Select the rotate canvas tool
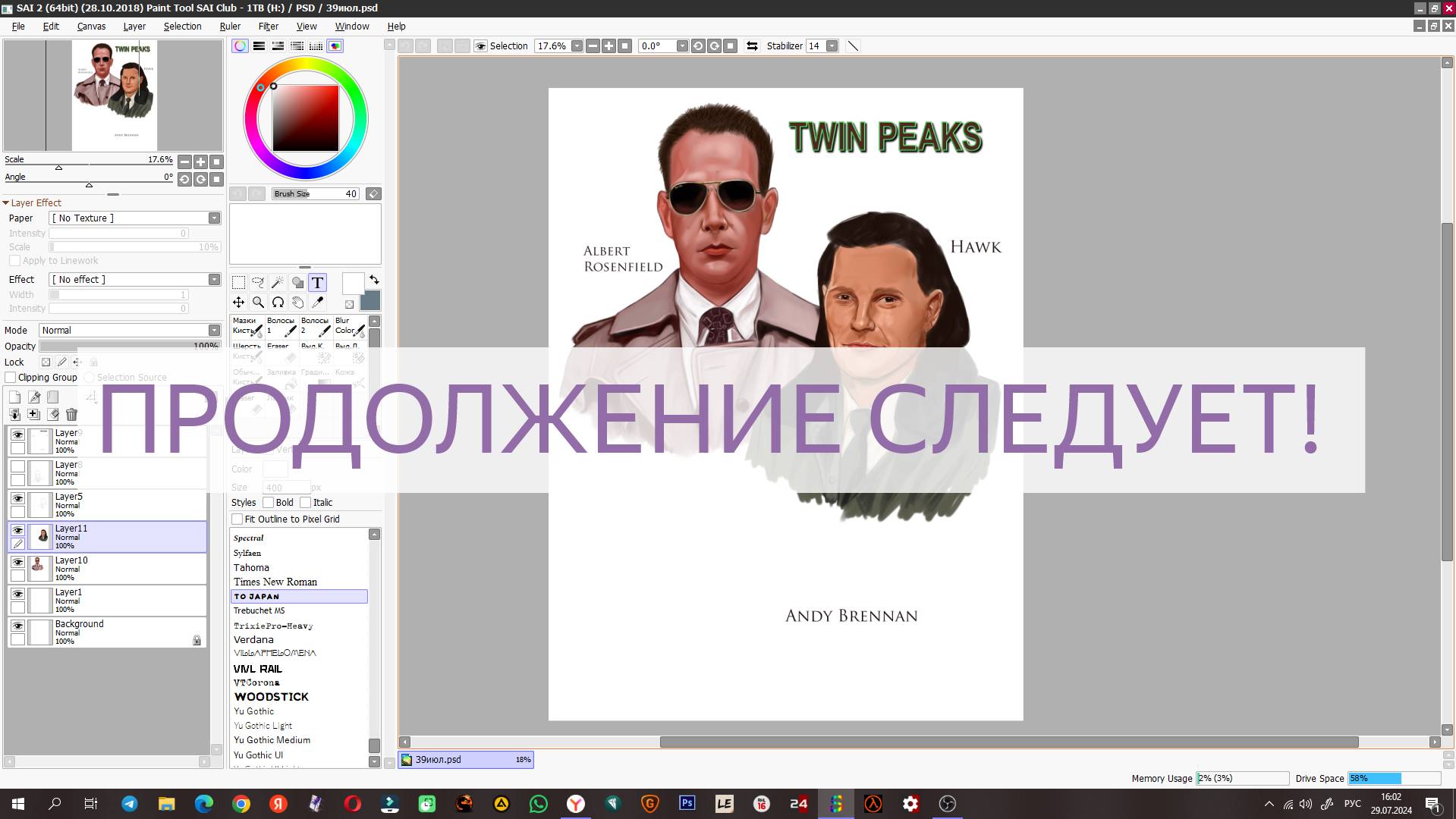The width and height of the screenshot is (1456, 819). (x=277, y=302)
